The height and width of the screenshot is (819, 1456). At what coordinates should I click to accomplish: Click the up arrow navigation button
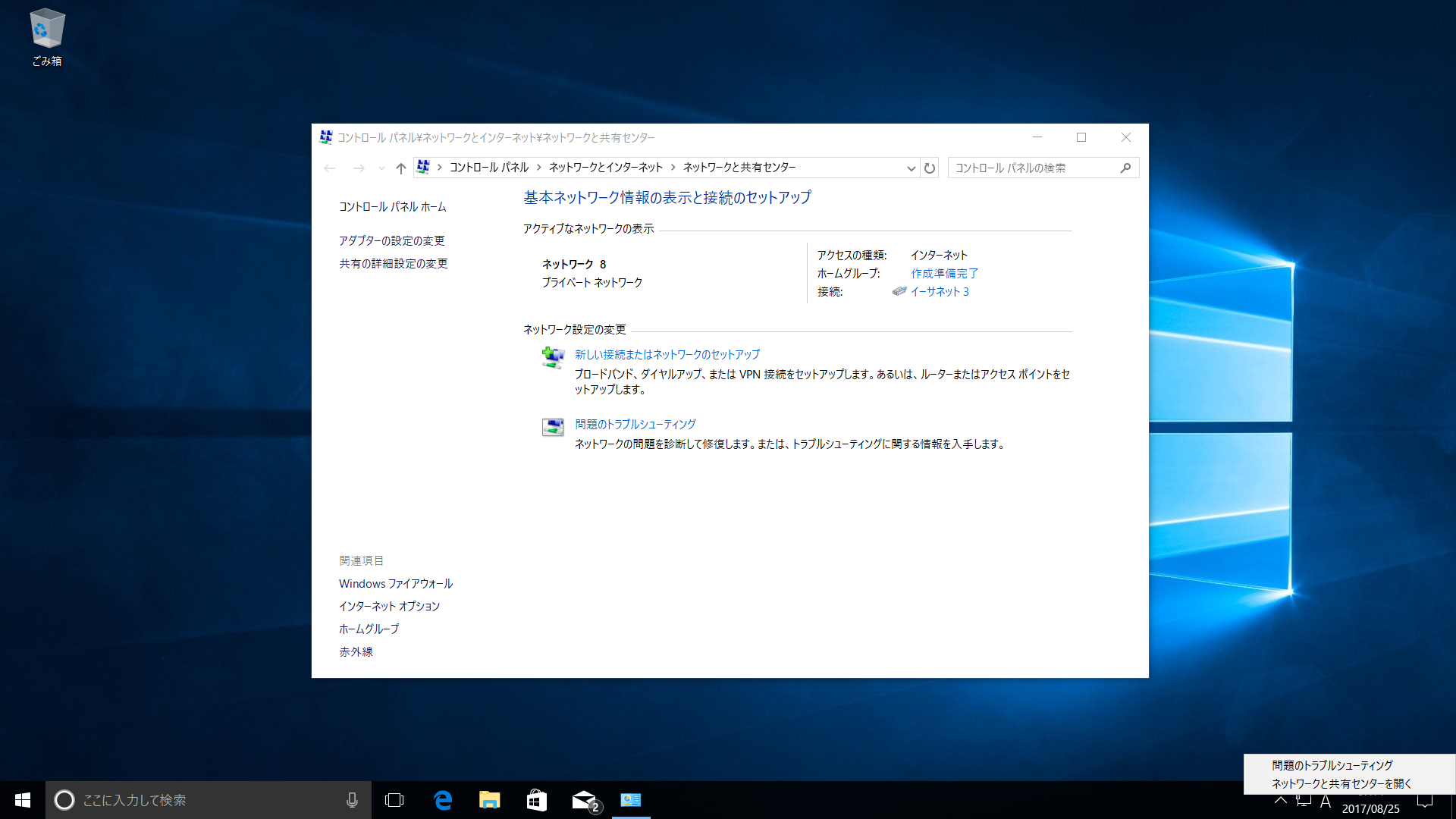coord(401,168)
